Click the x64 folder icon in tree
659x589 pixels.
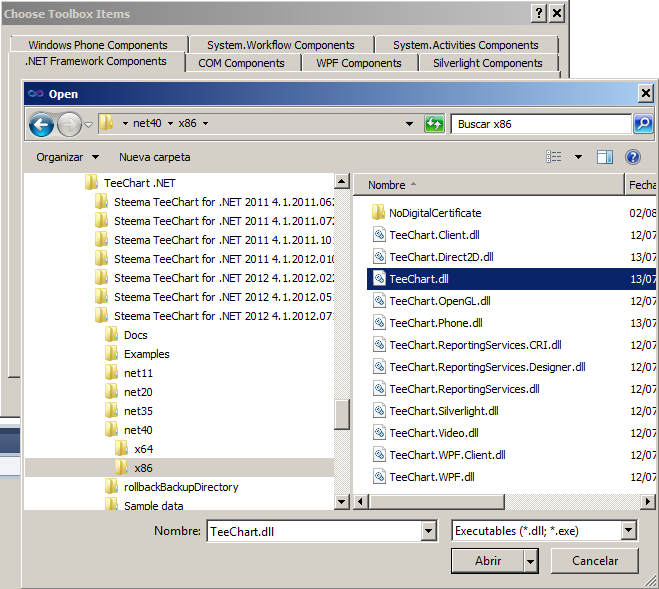pyautogui.click(x=122, y=448)
